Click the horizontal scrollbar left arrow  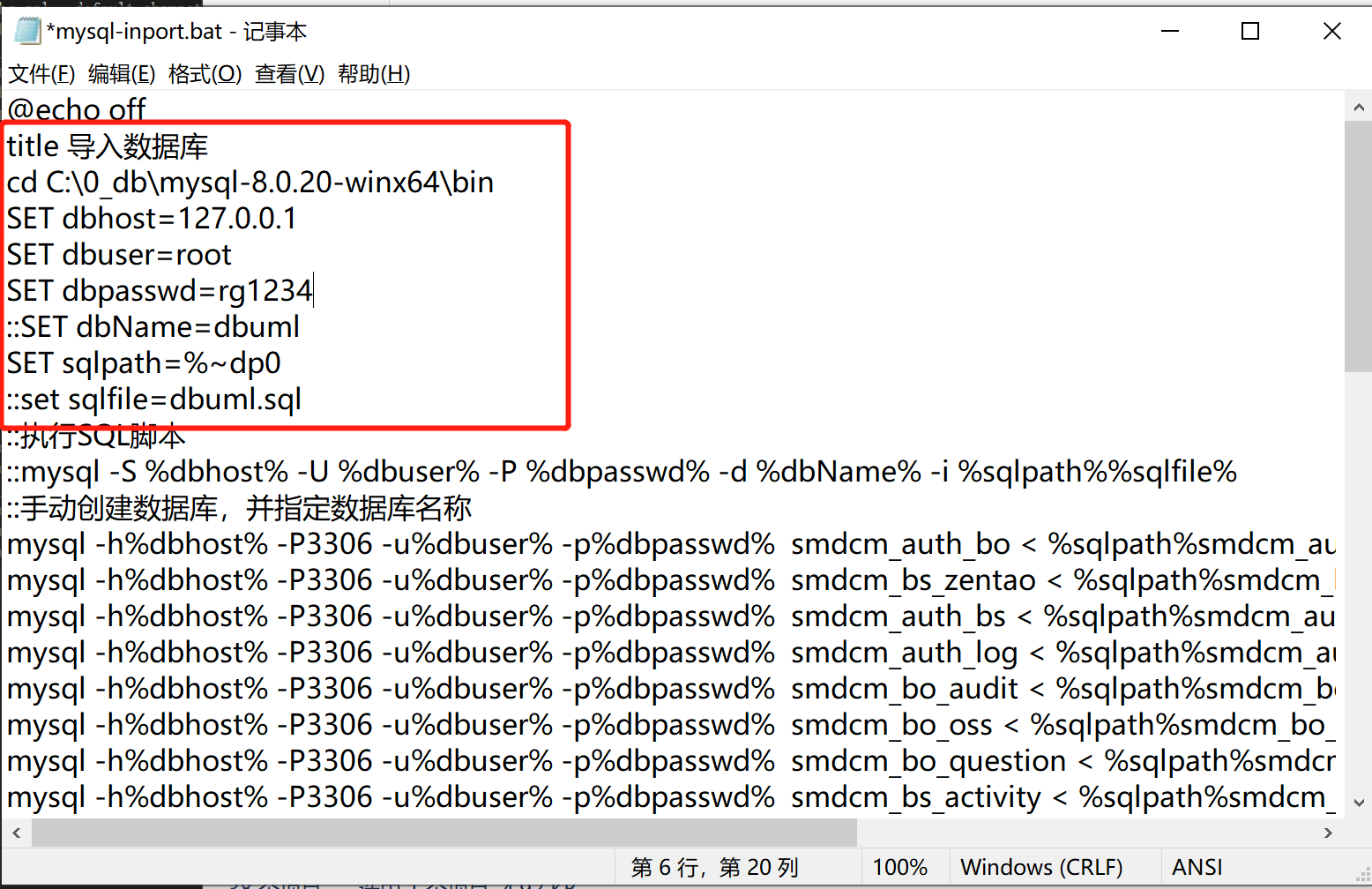click(x=17, y=833)
